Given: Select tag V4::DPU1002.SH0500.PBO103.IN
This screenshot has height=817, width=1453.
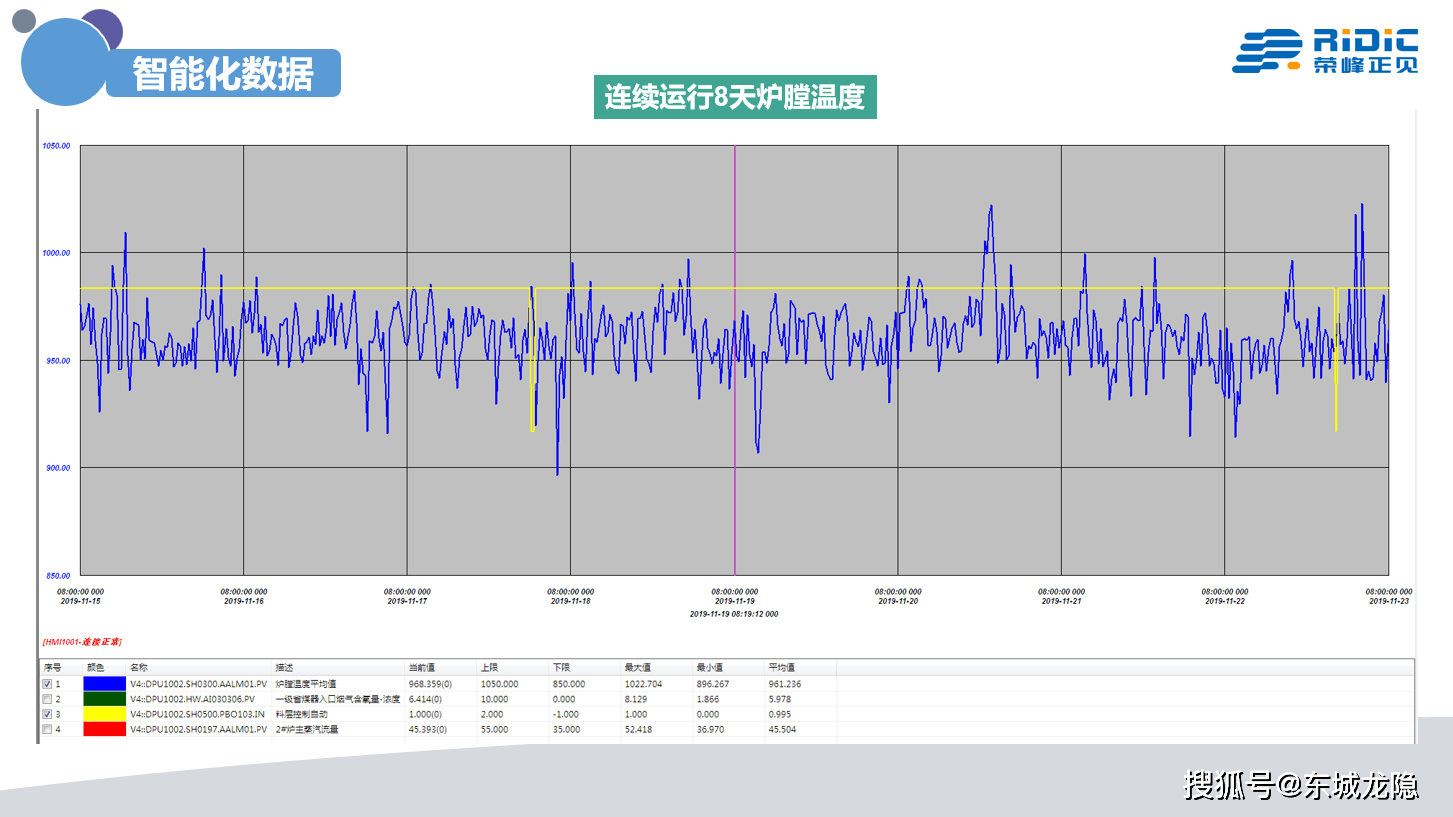Looking at the screenshot, I should [x=197, y=714].
